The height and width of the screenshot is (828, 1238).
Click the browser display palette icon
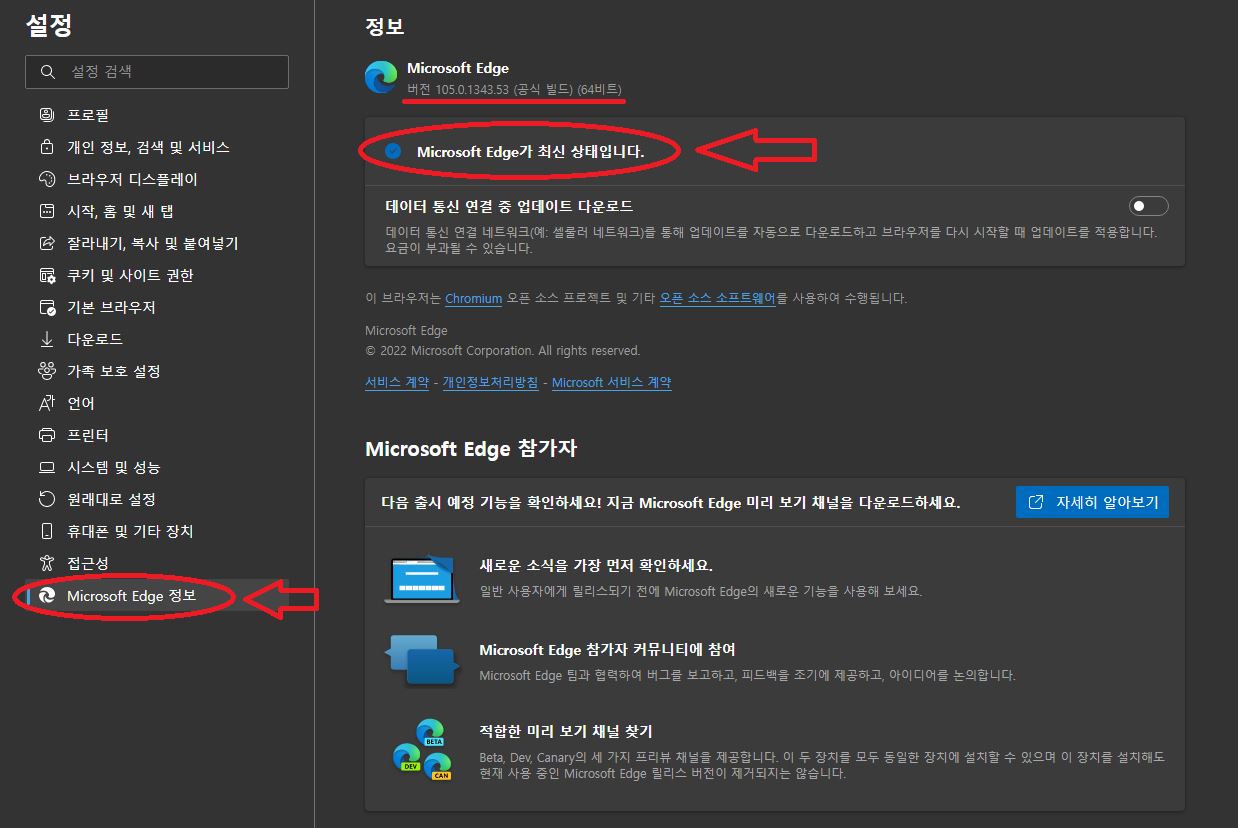pyautogui.click(x=46, y=179)
